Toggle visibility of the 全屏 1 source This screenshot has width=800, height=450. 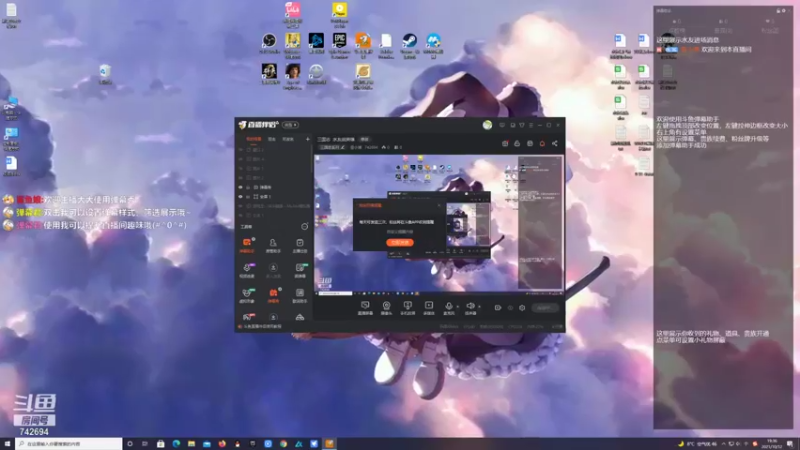click(241, 196)
